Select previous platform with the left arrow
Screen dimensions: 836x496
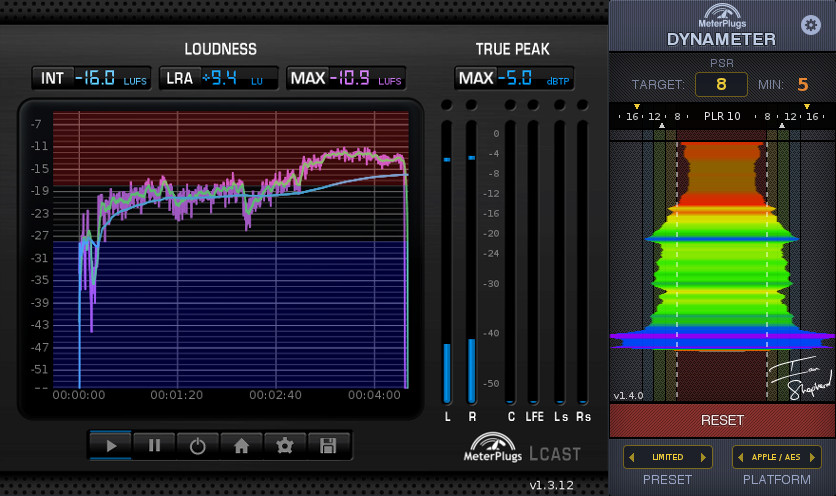tap(741, 457)
